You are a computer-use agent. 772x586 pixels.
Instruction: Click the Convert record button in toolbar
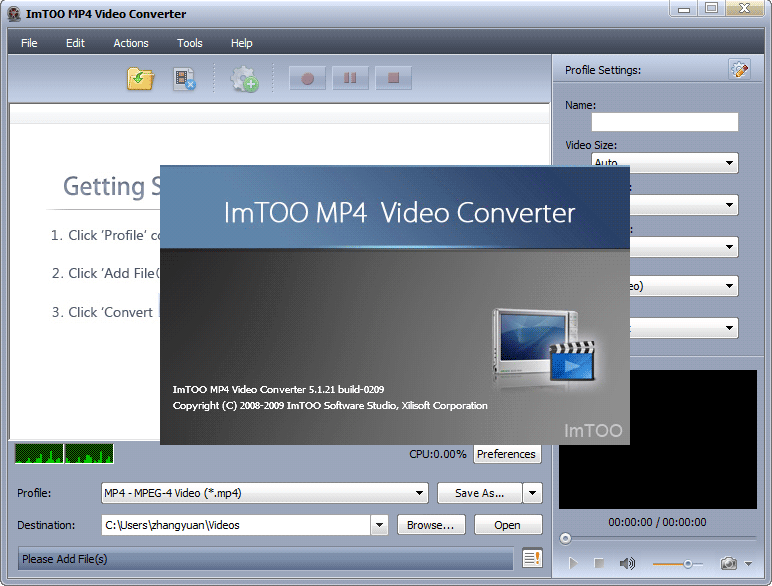click(x=307, y=78)
